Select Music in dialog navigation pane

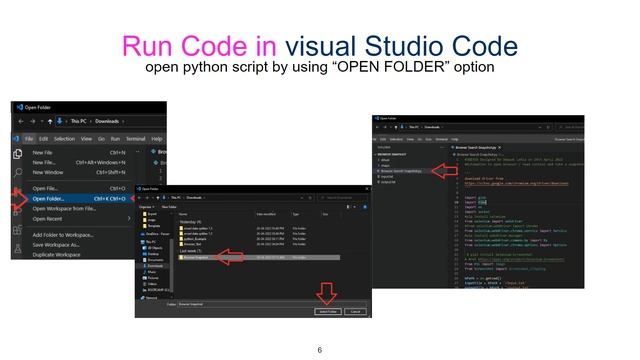[151, 272]
